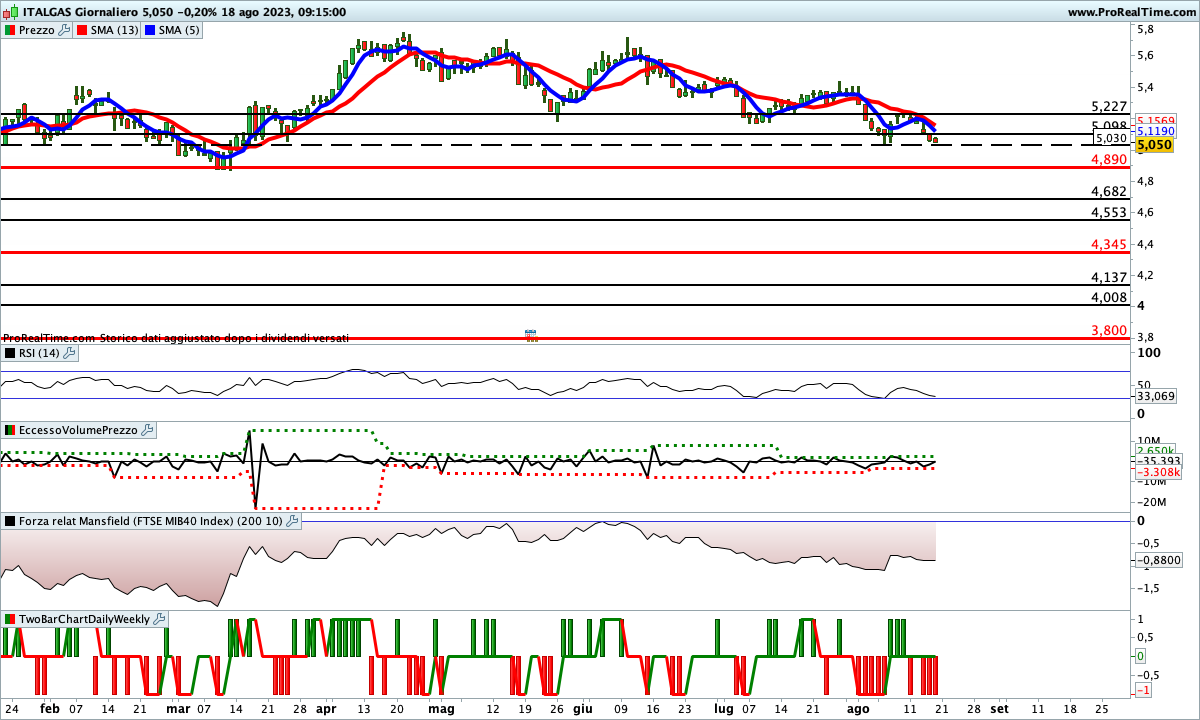The height and width of the screenshot is (720, 1200).
Task: Click the black square icon before RSI (14)
Action: (x=9, y=353)
